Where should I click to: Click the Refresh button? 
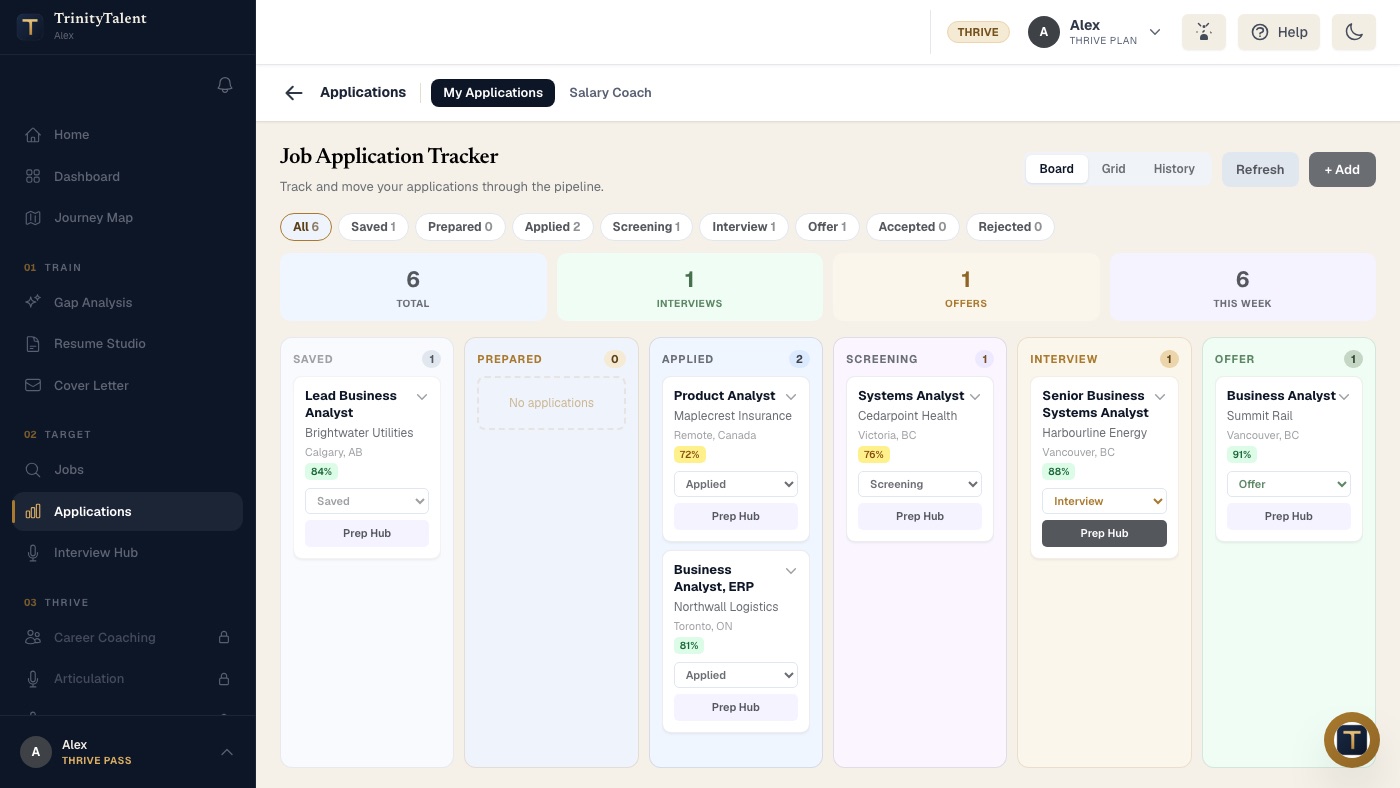tap(1260, 169)
